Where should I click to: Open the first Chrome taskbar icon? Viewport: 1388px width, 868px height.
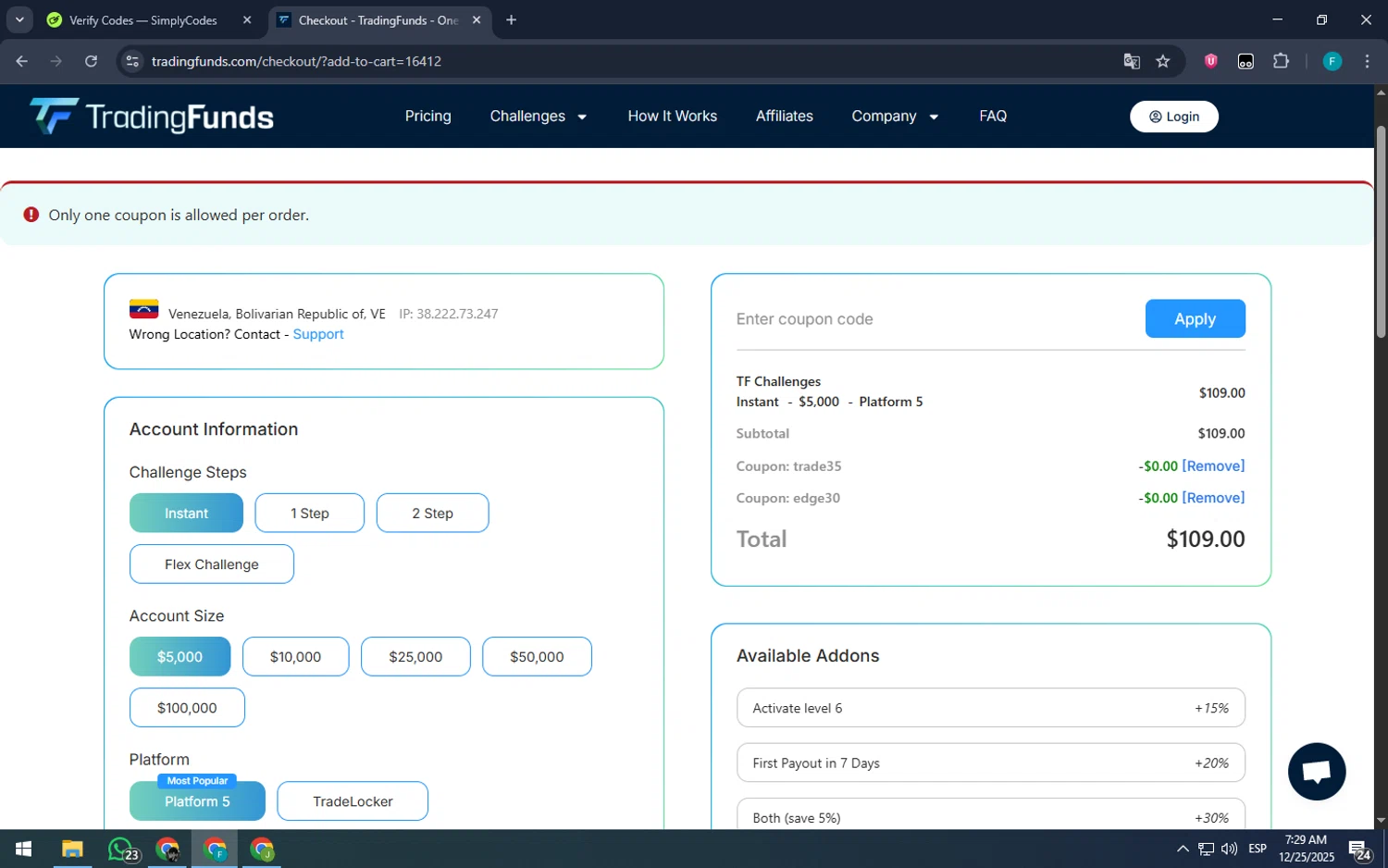point(167,849)
